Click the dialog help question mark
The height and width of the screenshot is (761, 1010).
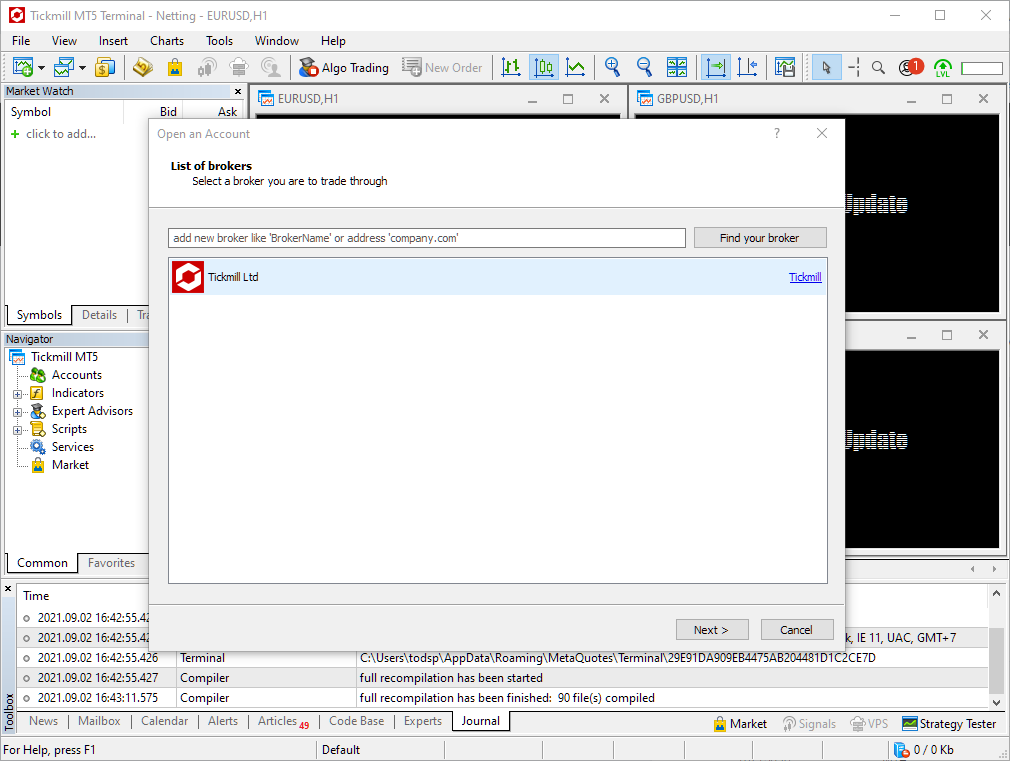pos(777,133)
